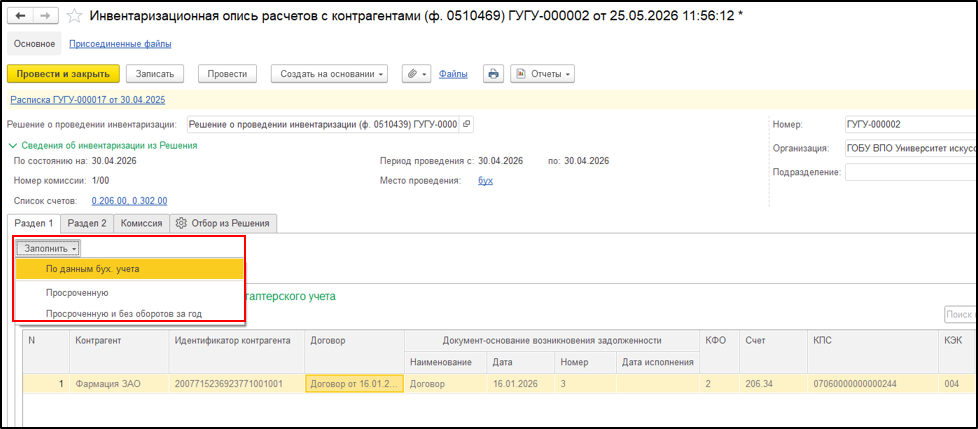The height and width of the screenshot is (429, 978).
Task: Open the paperclip attachments dropdown
Action: [416, 74]
